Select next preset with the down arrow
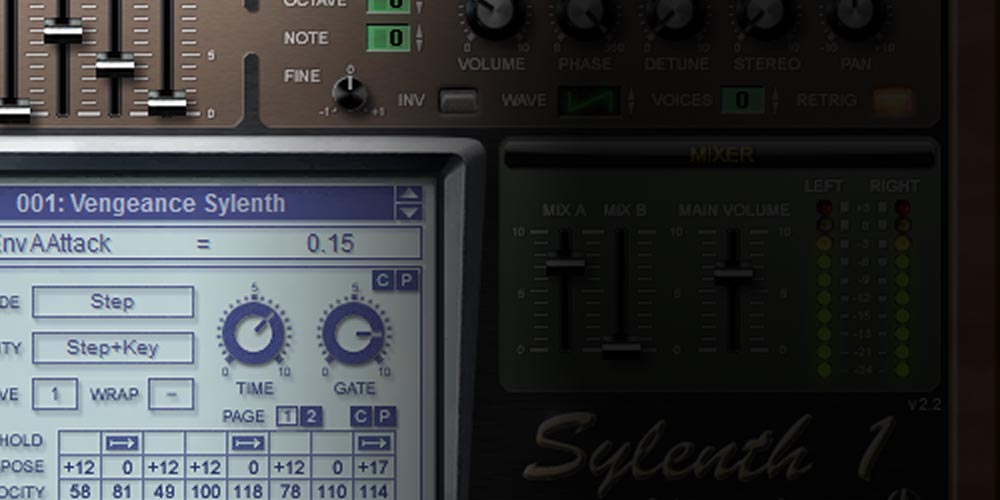Screen dimensions: 1000x500 pos(408,212)
